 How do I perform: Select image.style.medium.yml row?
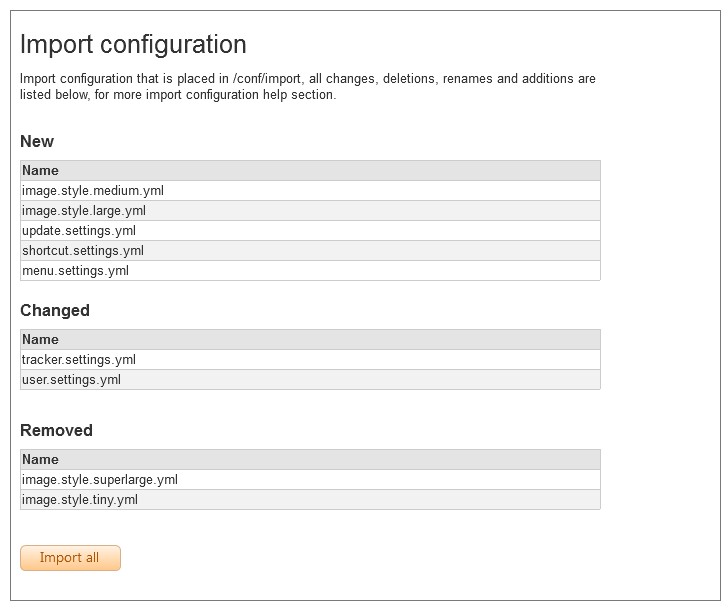310,191
